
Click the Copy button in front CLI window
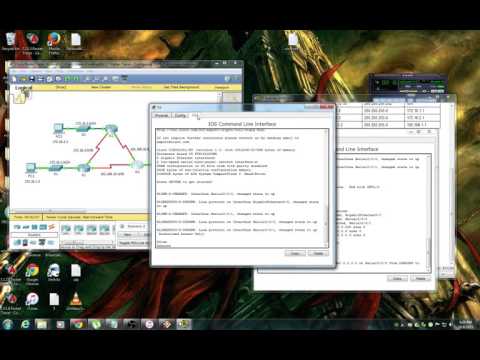click(x=295, y=254)
